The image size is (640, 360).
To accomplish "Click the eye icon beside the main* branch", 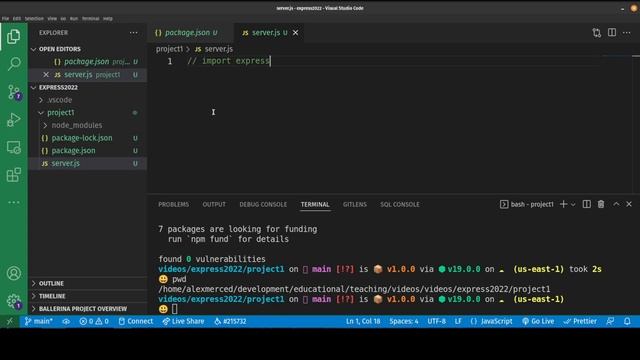I will (x=66, y=322).
